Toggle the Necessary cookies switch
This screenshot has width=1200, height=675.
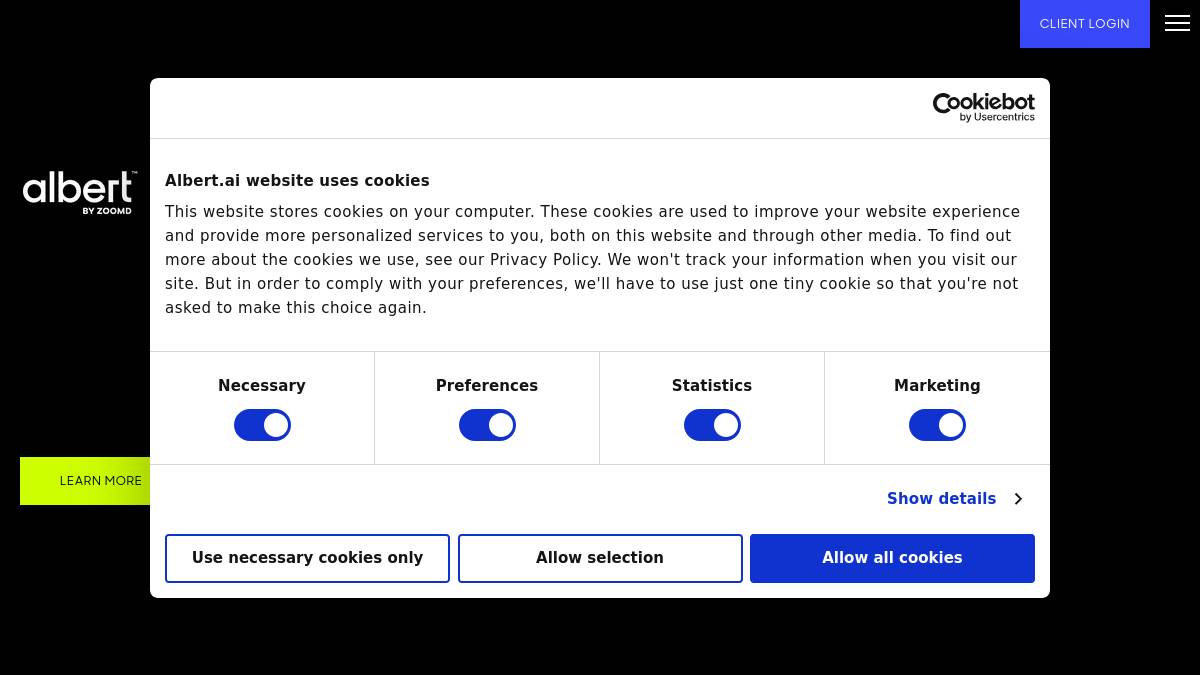point(262,425)
